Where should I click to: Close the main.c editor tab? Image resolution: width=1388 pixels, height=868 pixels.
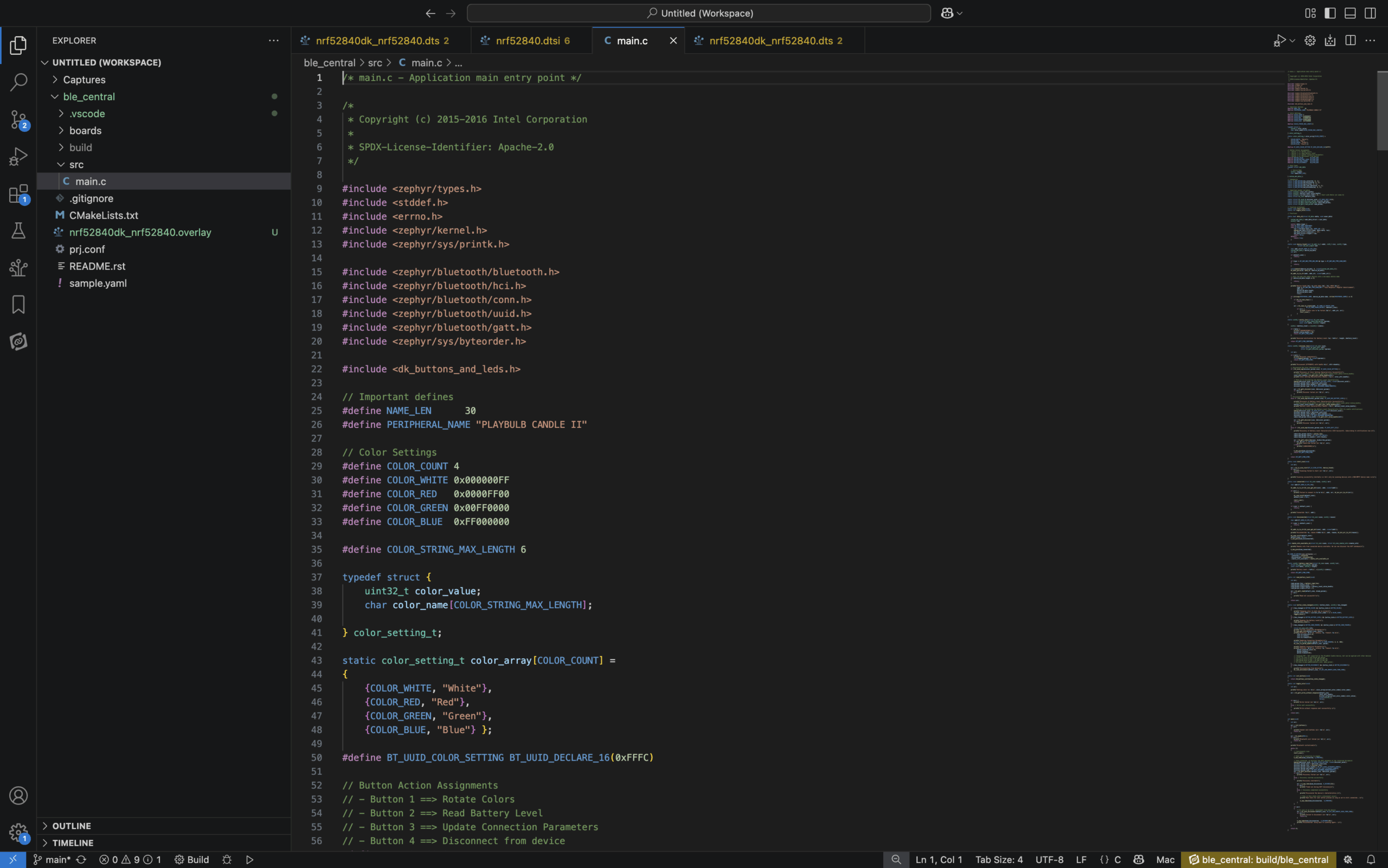point(673,41)
